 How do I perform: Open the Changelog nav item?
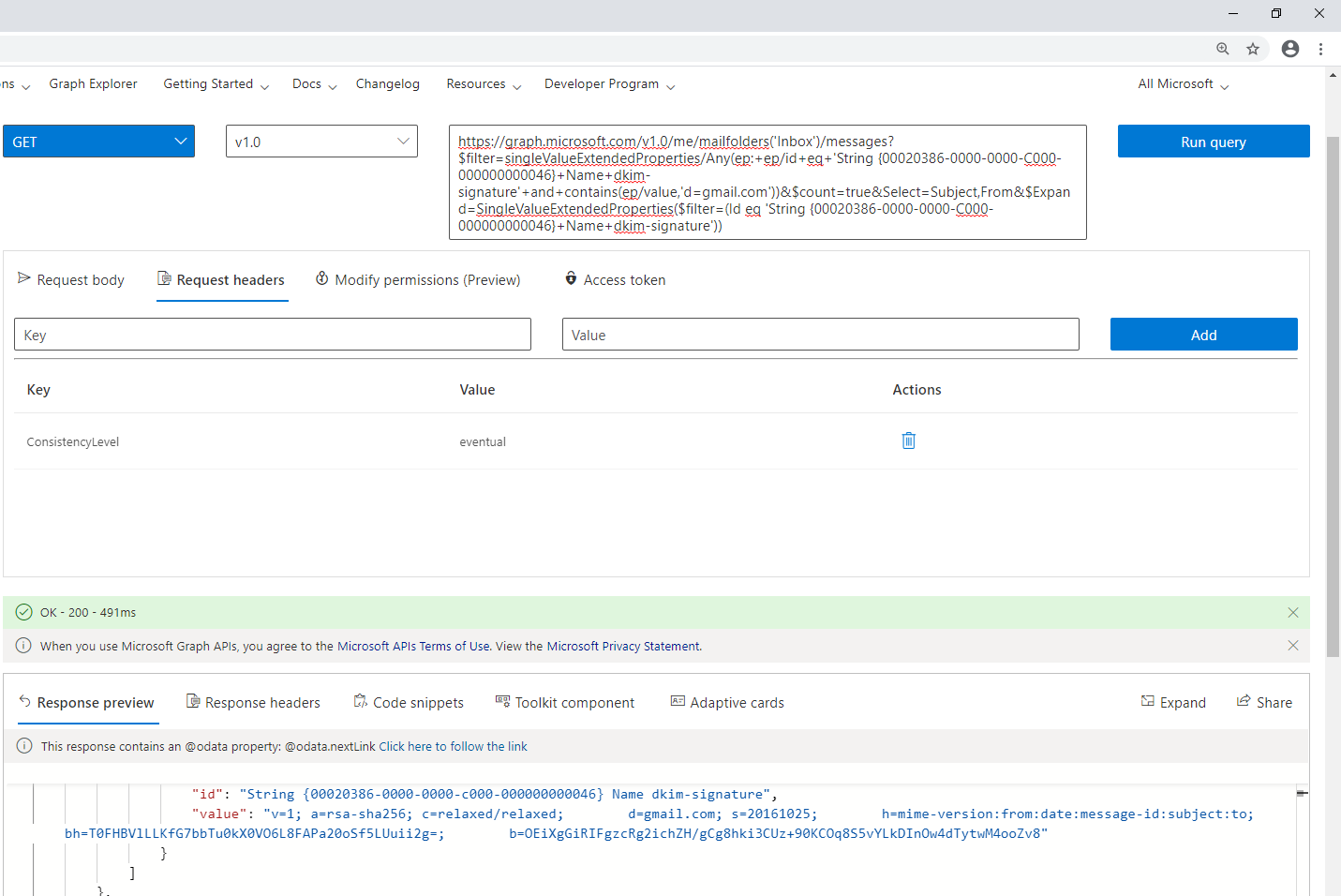(388, 84)
